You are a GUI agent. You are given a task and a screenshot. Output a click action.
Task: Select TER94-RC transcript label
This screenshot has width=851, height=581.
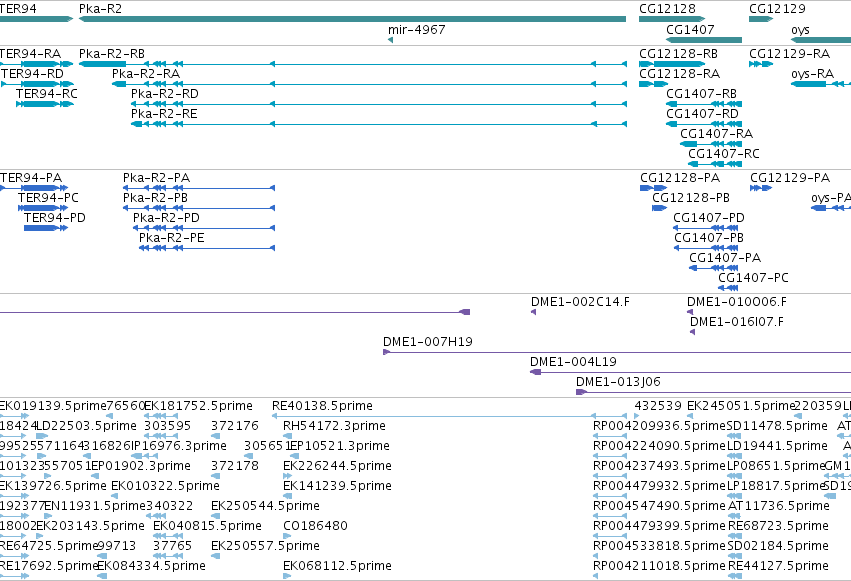(47, 94)
